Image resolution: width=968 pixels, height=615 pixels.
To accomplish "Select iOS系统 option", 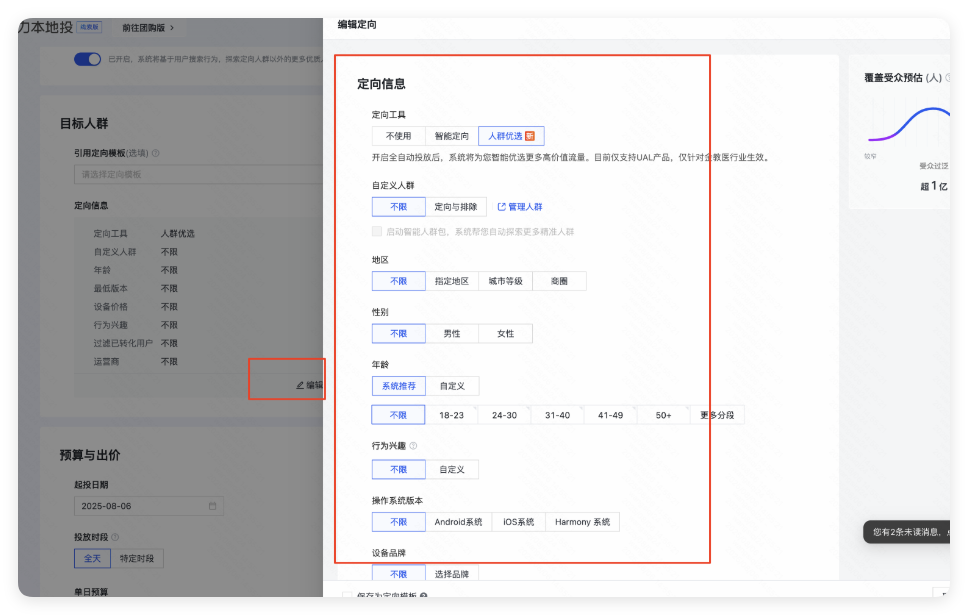I will pyautogui.click(x=519, y=522).
